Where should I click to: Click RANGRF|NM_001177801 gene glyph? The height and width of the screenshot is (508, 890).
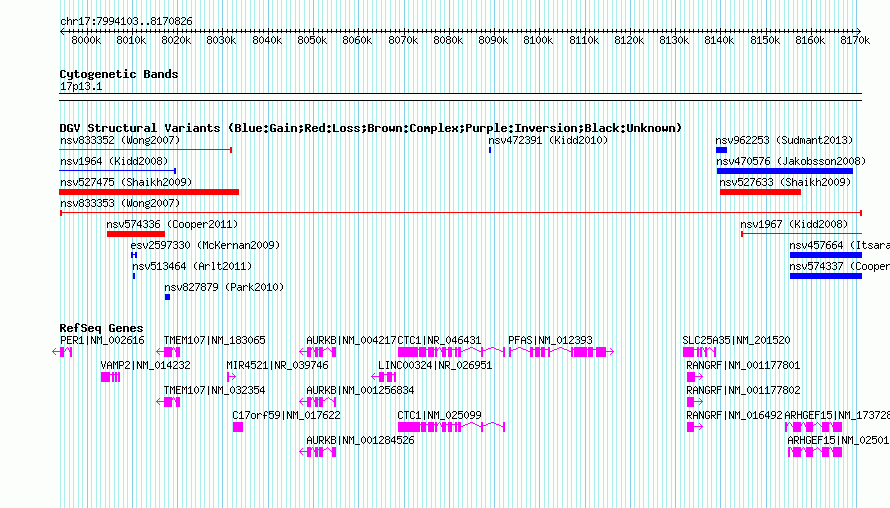tap(695, 377)
